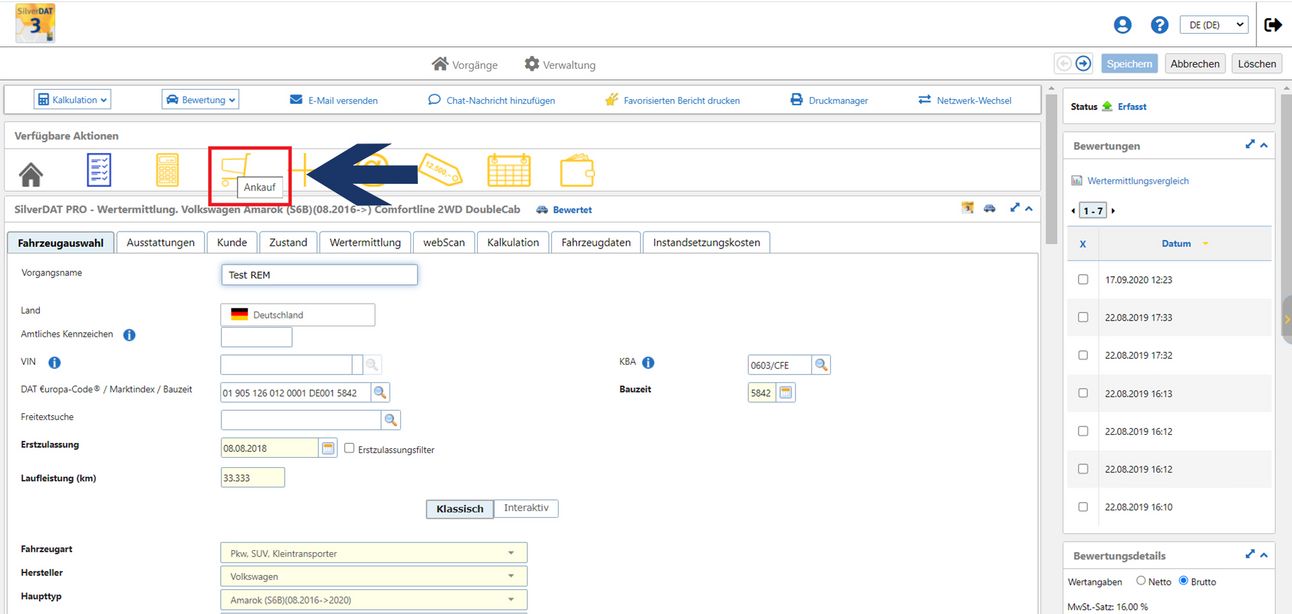Select the Netto radio button

(1141, 581)
